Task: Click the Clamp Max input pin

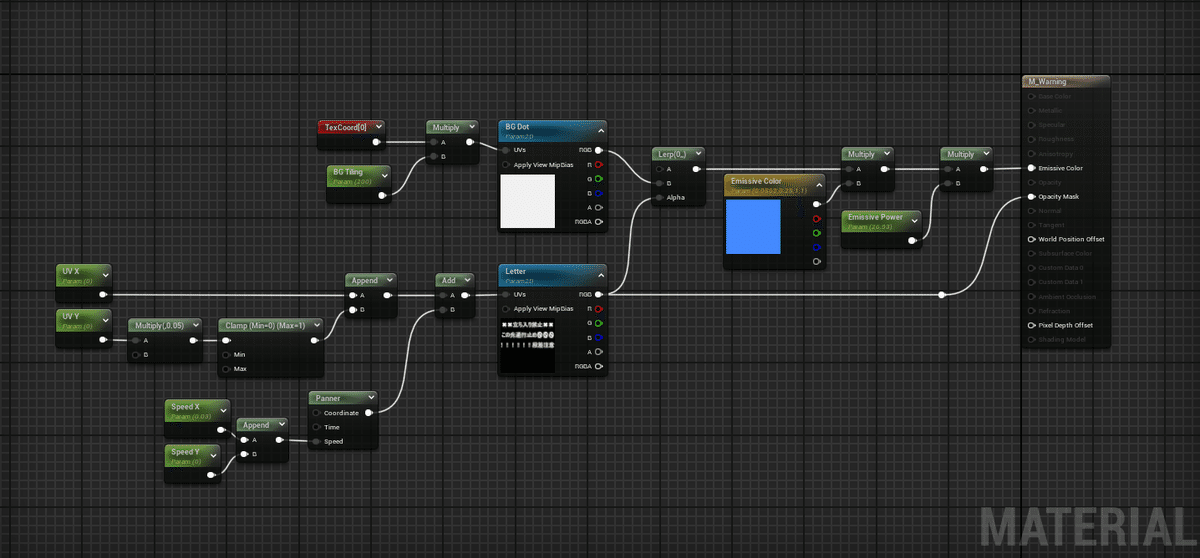Action: (x=227, y=369)
